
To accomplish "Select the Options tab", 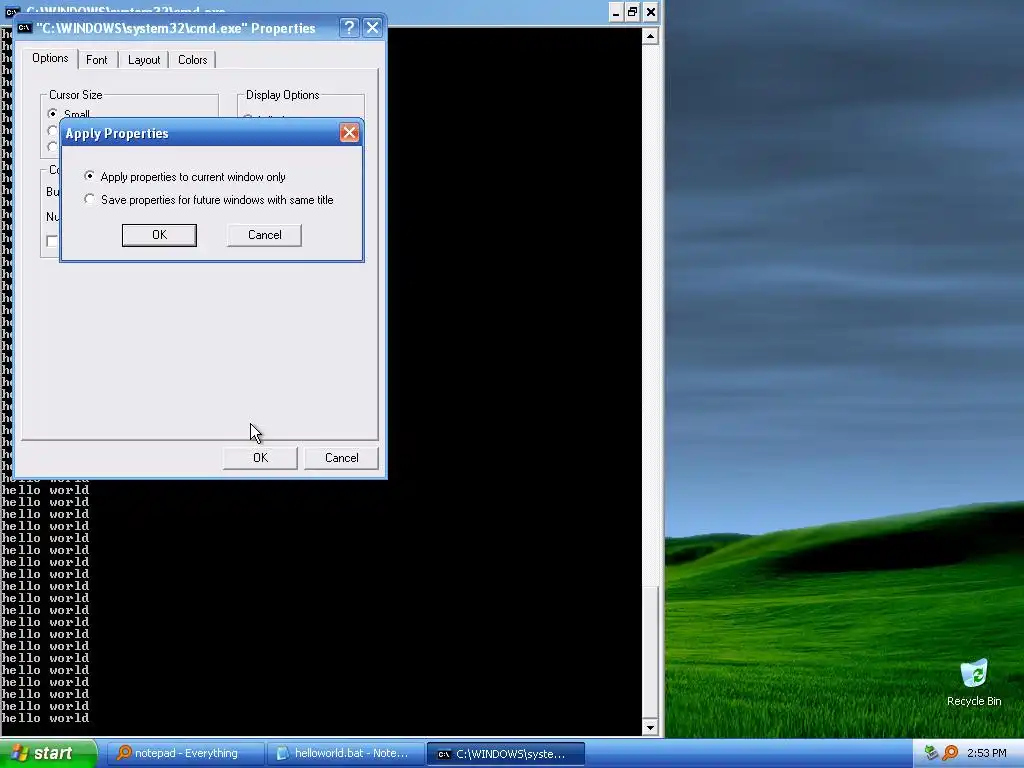I will coord(50,58).
